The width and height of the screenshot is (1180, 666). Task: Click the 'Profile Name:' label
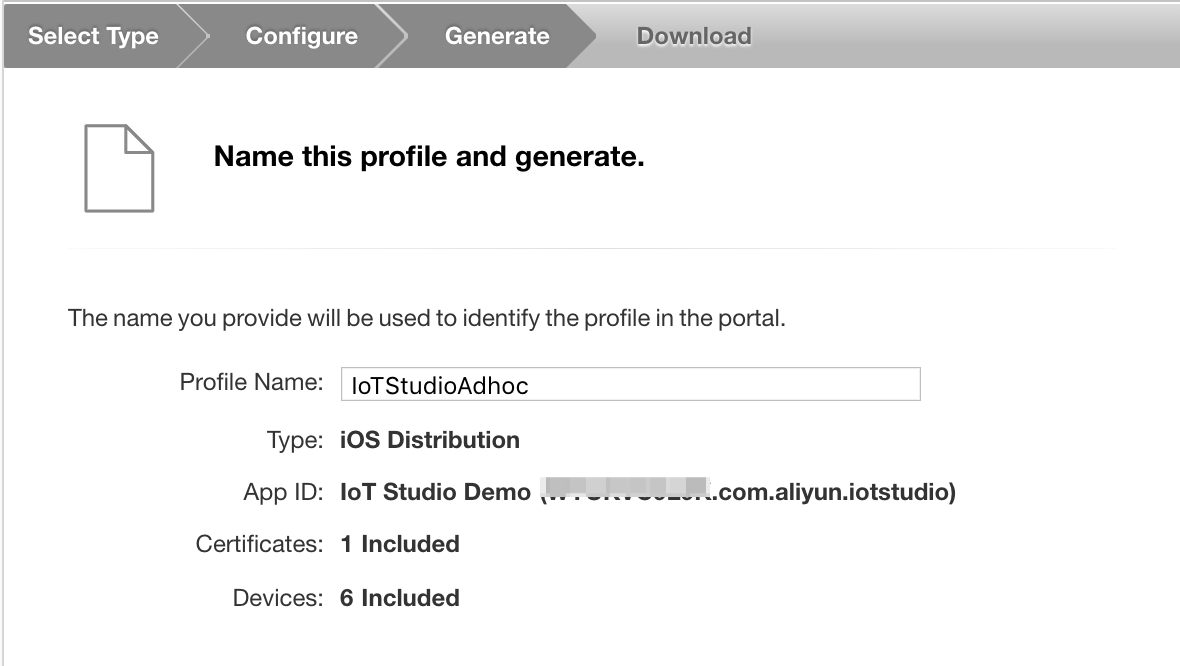coord(251,382)
